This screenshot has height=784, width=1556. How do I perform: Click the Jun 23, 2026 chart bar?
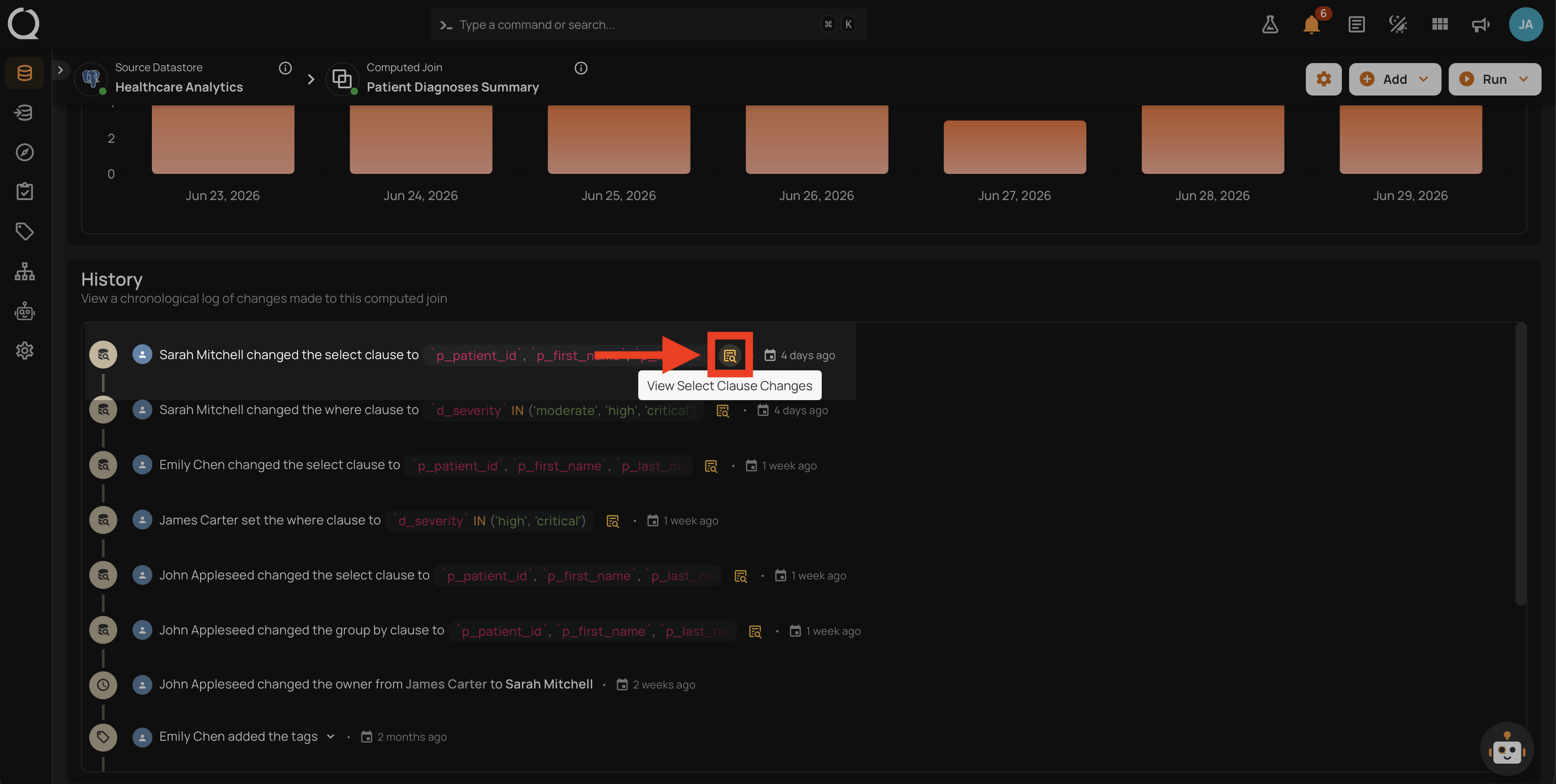click(x=223, y=140)
